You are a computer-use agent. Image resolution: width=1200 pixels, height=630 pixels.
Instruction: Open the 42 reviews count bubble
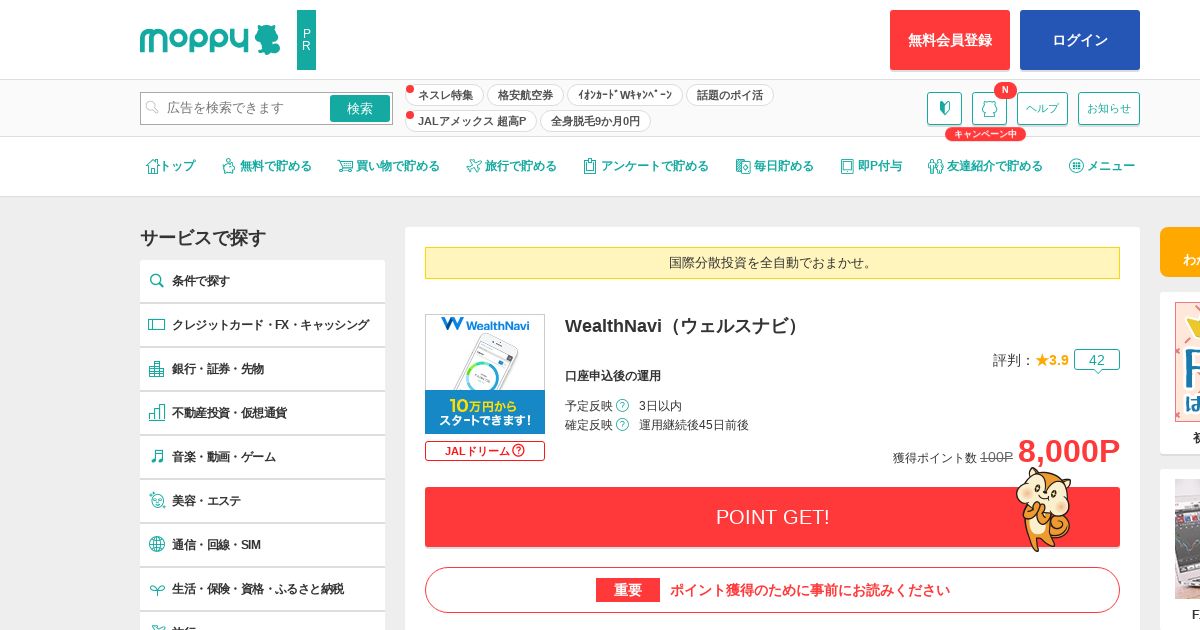pyautogui.click(x=1097, y=360)
